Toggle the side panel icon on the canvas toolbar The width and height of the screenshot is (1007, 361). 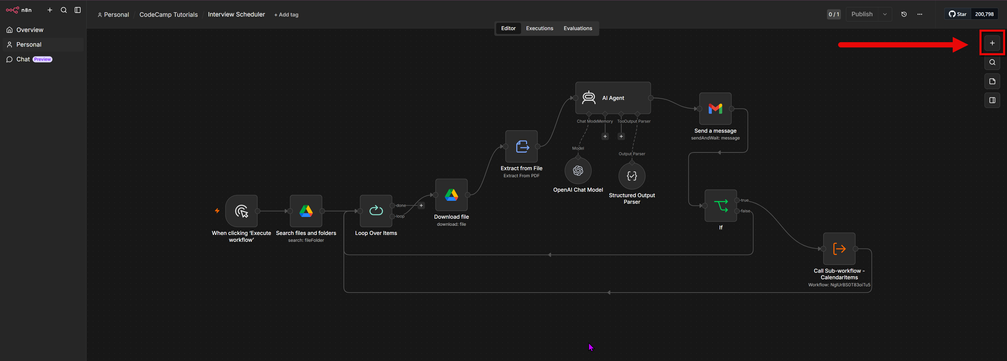coord(992,100)
